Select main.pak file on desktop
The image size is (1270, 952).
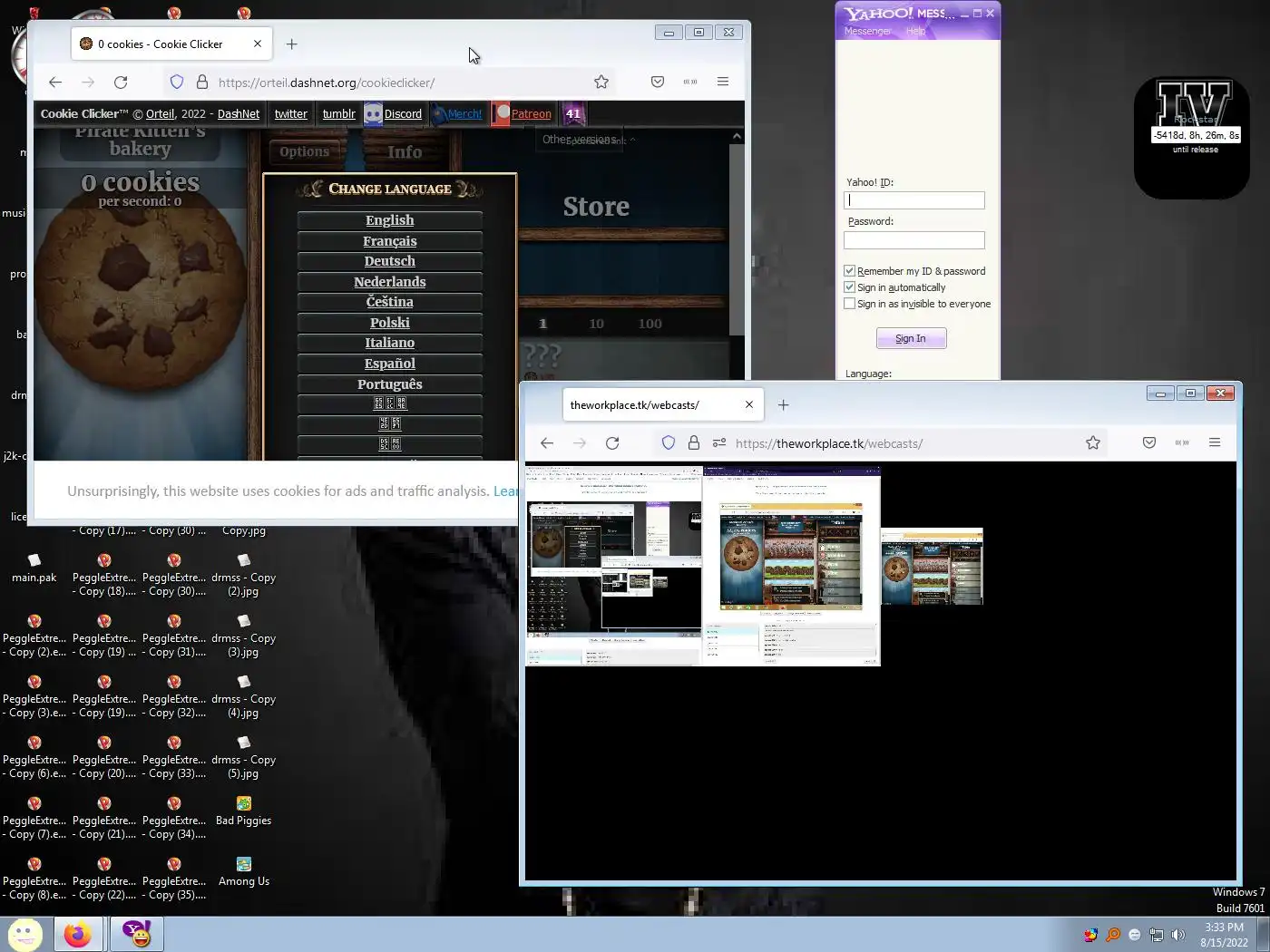tap(34, 568)
